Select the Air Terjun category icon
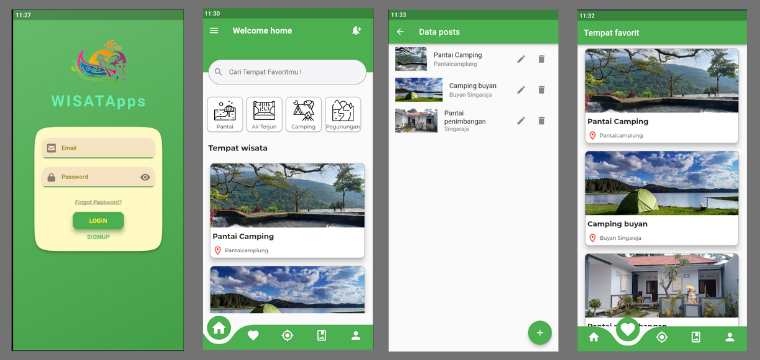Image resolution: width=760 pixels, height=360 pixels. click(x=264, y=114)
